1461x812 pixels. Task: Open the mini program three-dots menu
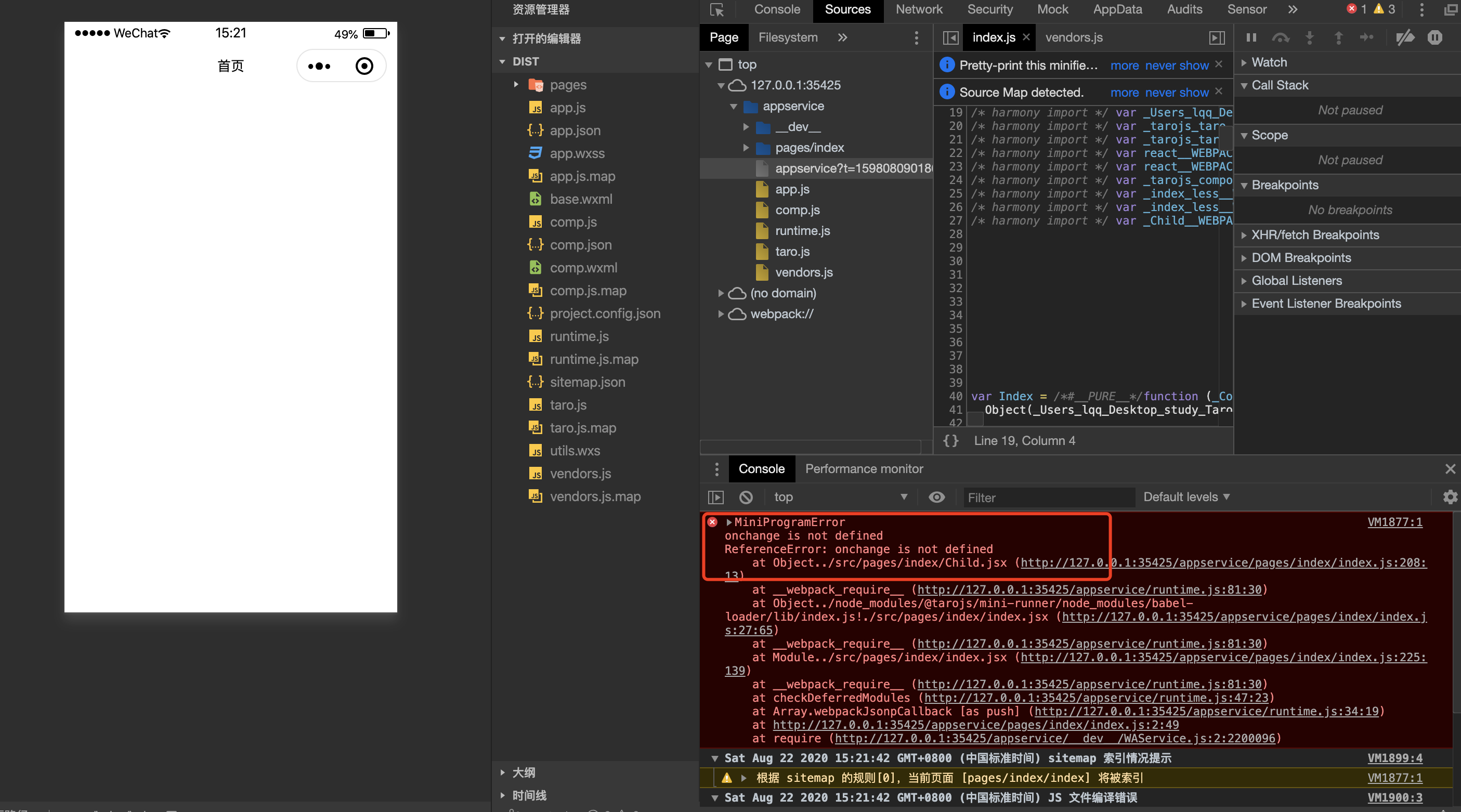tap(319, 67)
